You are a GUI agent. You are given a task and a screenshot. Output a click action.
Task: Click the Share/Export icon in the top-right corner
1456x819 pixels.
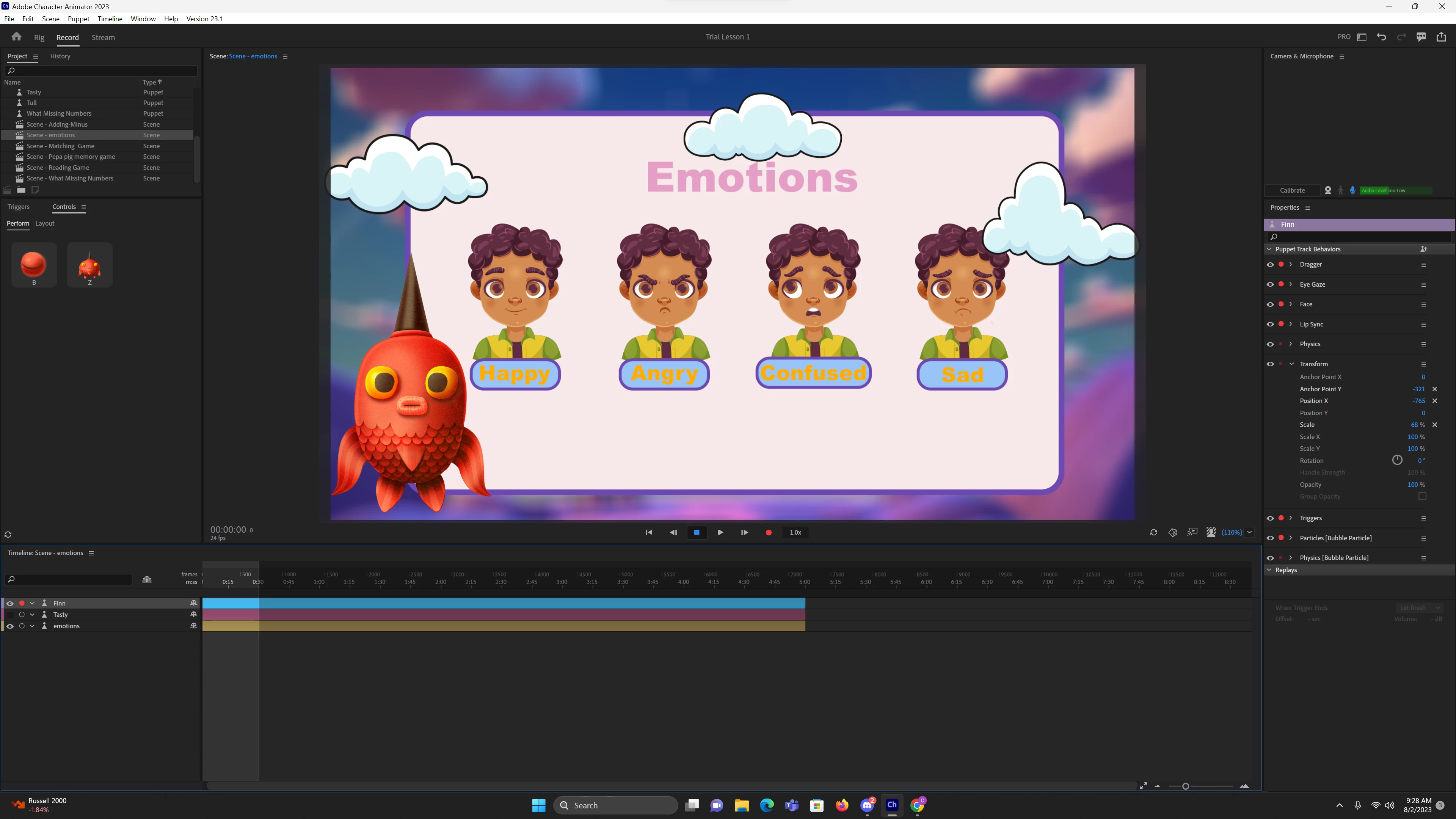point(1441,37)
